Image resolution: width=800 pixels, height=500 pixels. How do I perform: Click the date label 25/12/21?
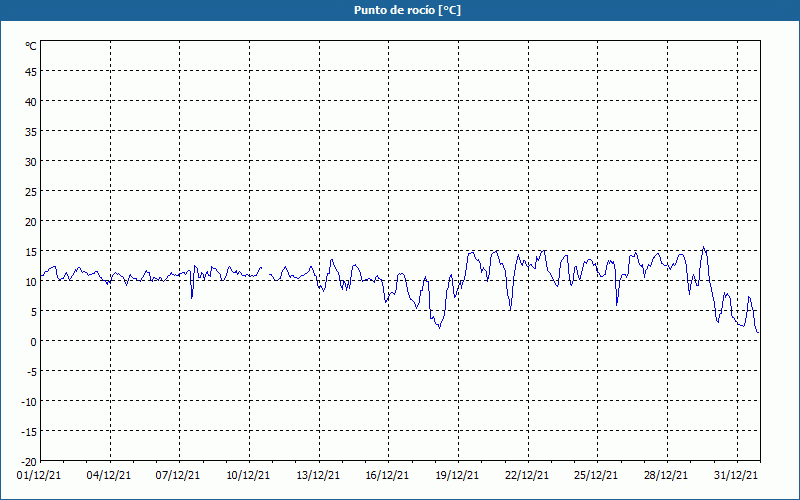[x=596, y=476]
